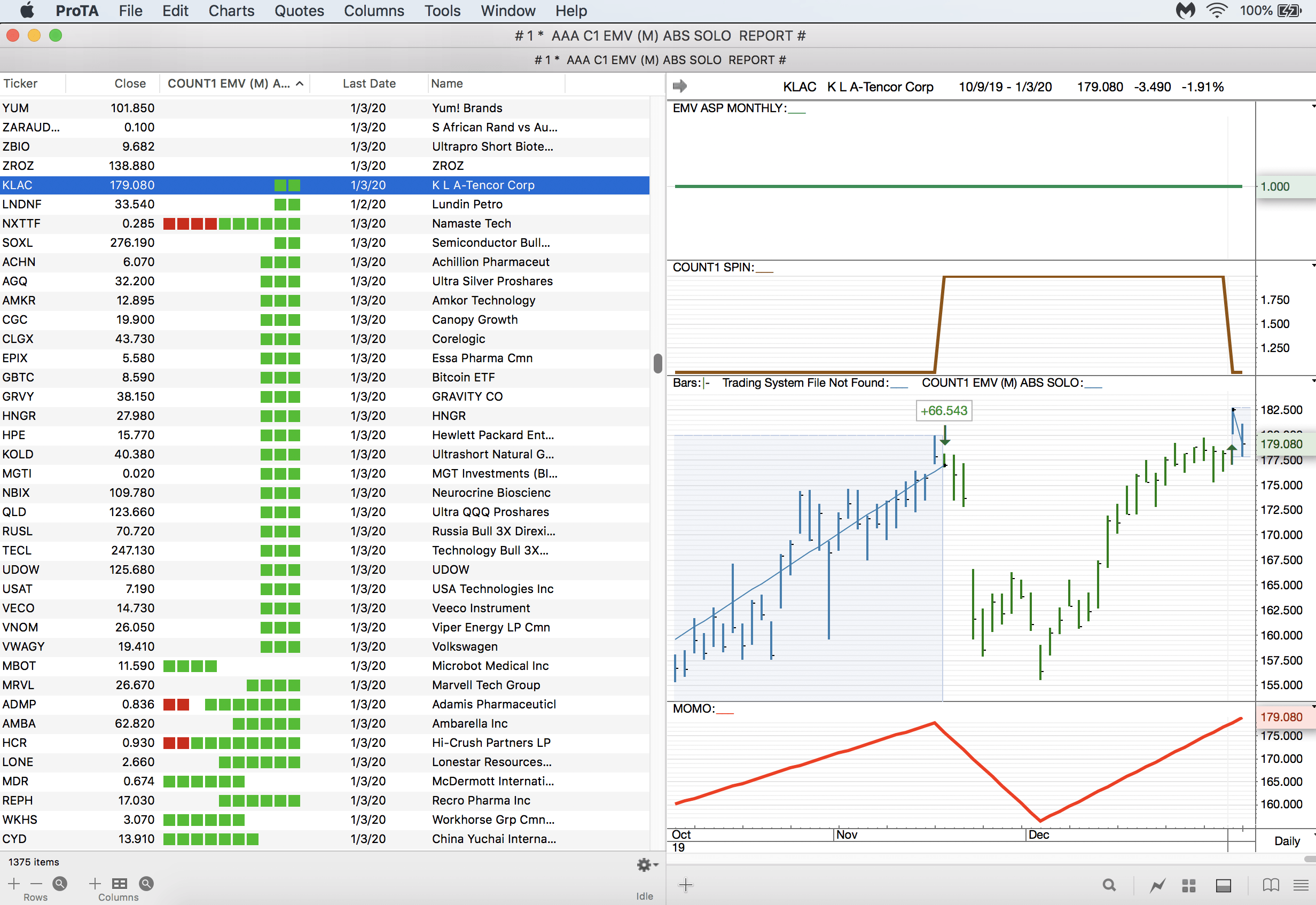Open the book icon in chart toolbar
The height and width of the screenshot is (905, 1316).
pos(1271,885)
